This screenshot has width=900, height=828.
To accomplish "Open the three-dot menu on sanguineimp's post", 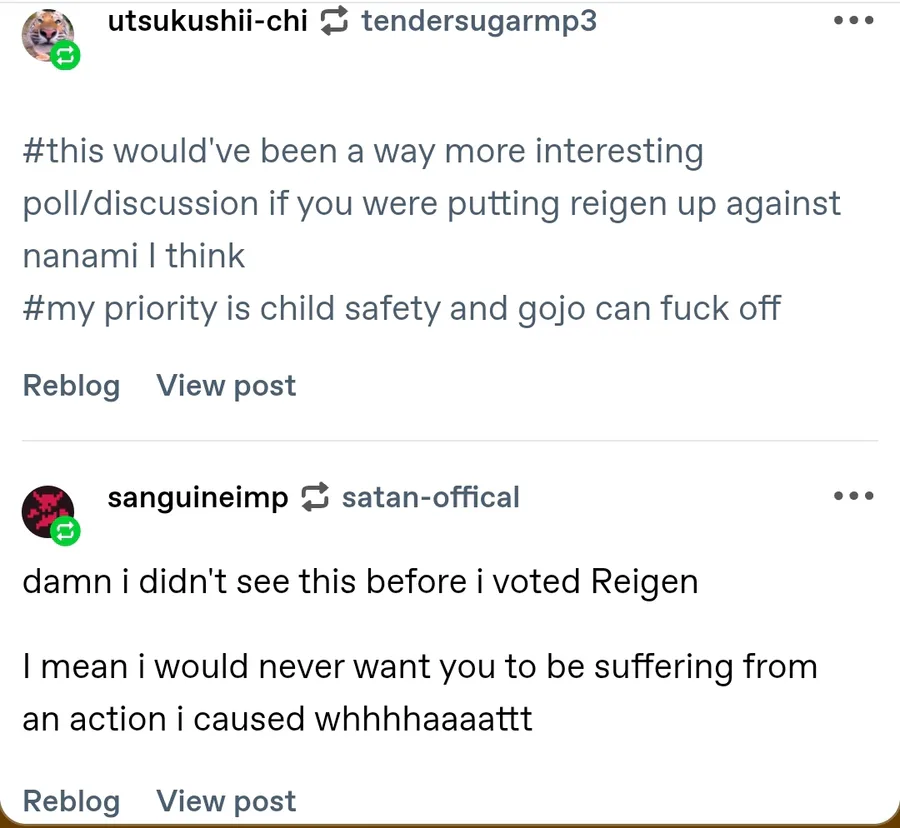I will point(854,495).
